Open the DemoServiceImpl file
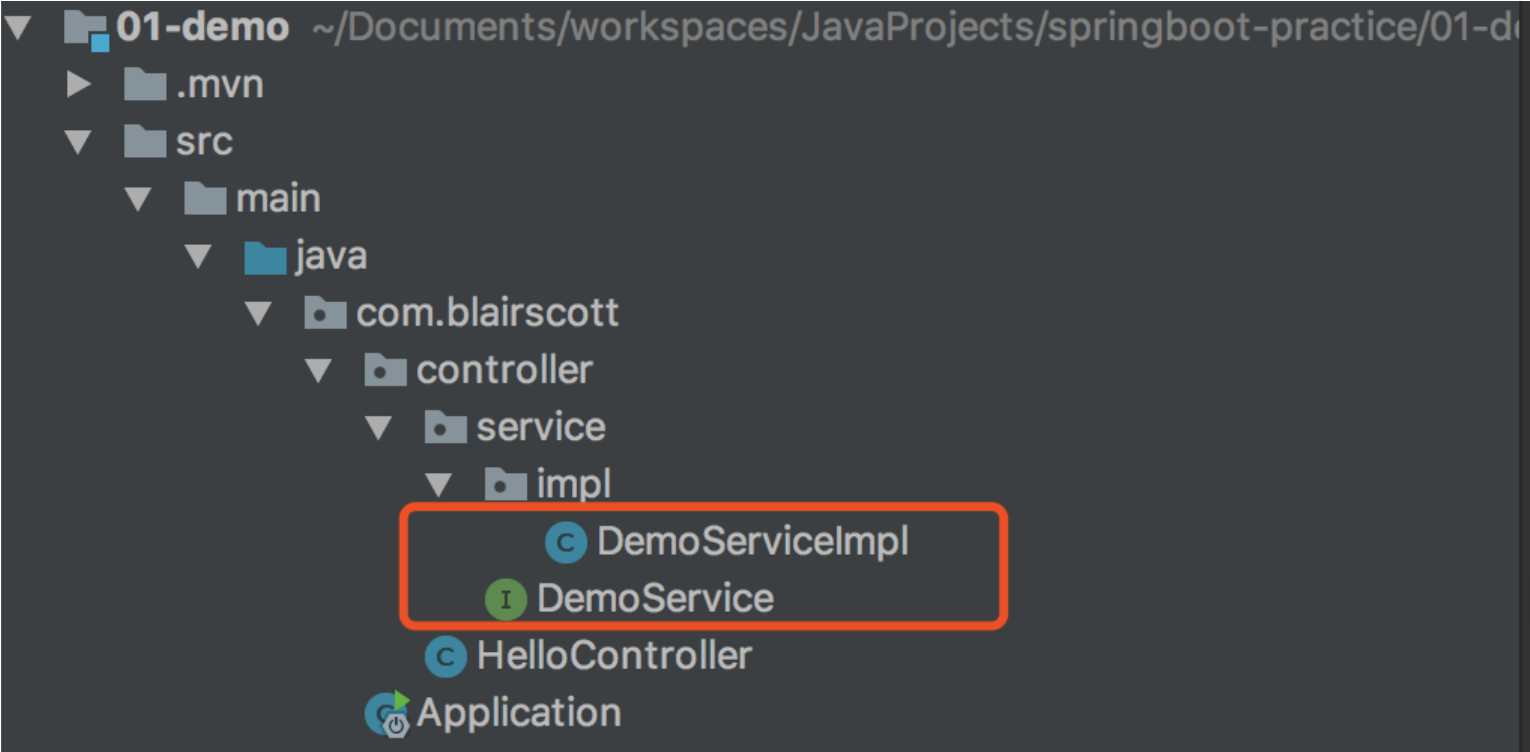The height and width of the screenshot is (752, 1530). pyautogui.click(x=753, y=543)
